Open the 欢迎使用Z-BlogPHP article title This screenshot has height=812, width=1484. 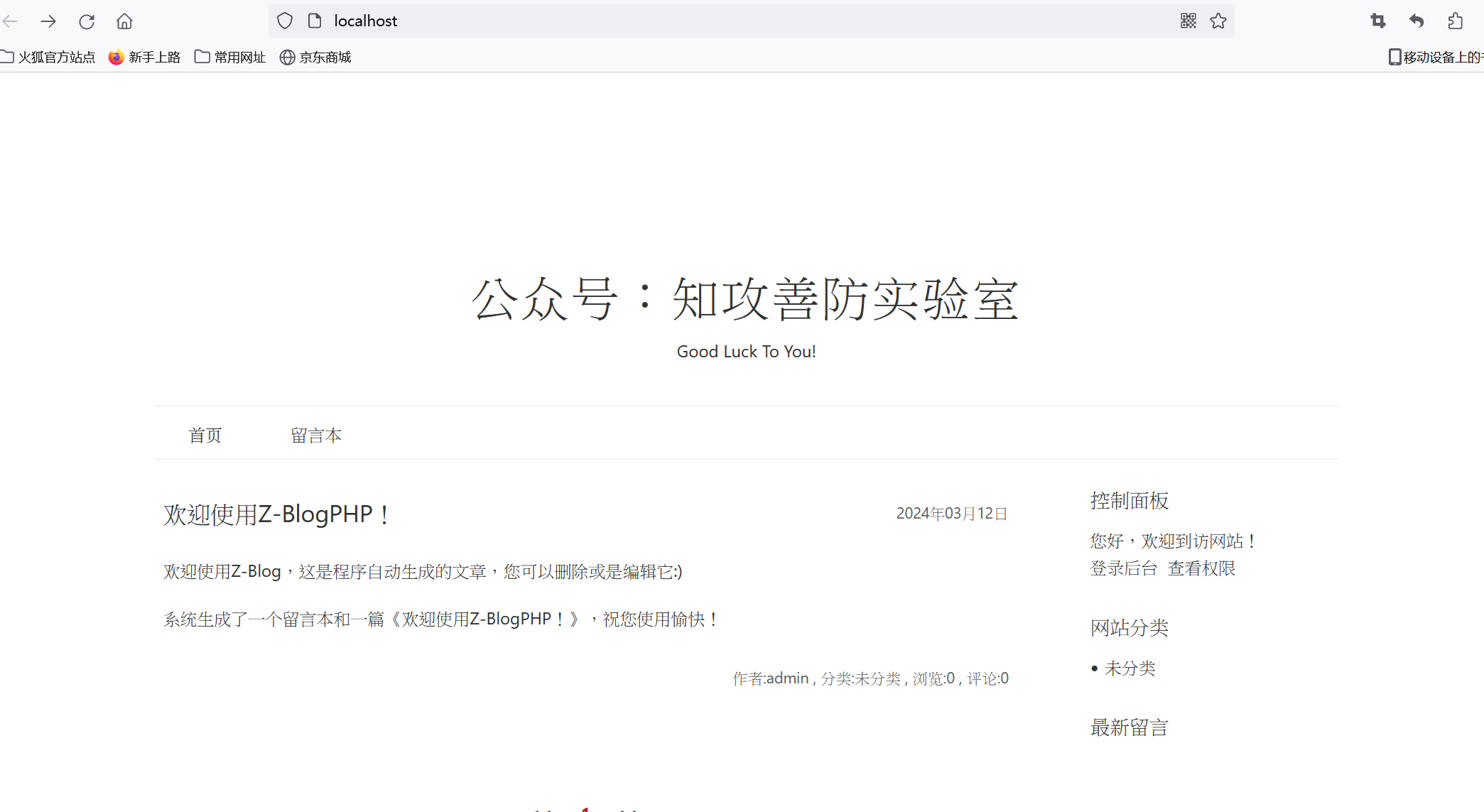coord(276,514)
